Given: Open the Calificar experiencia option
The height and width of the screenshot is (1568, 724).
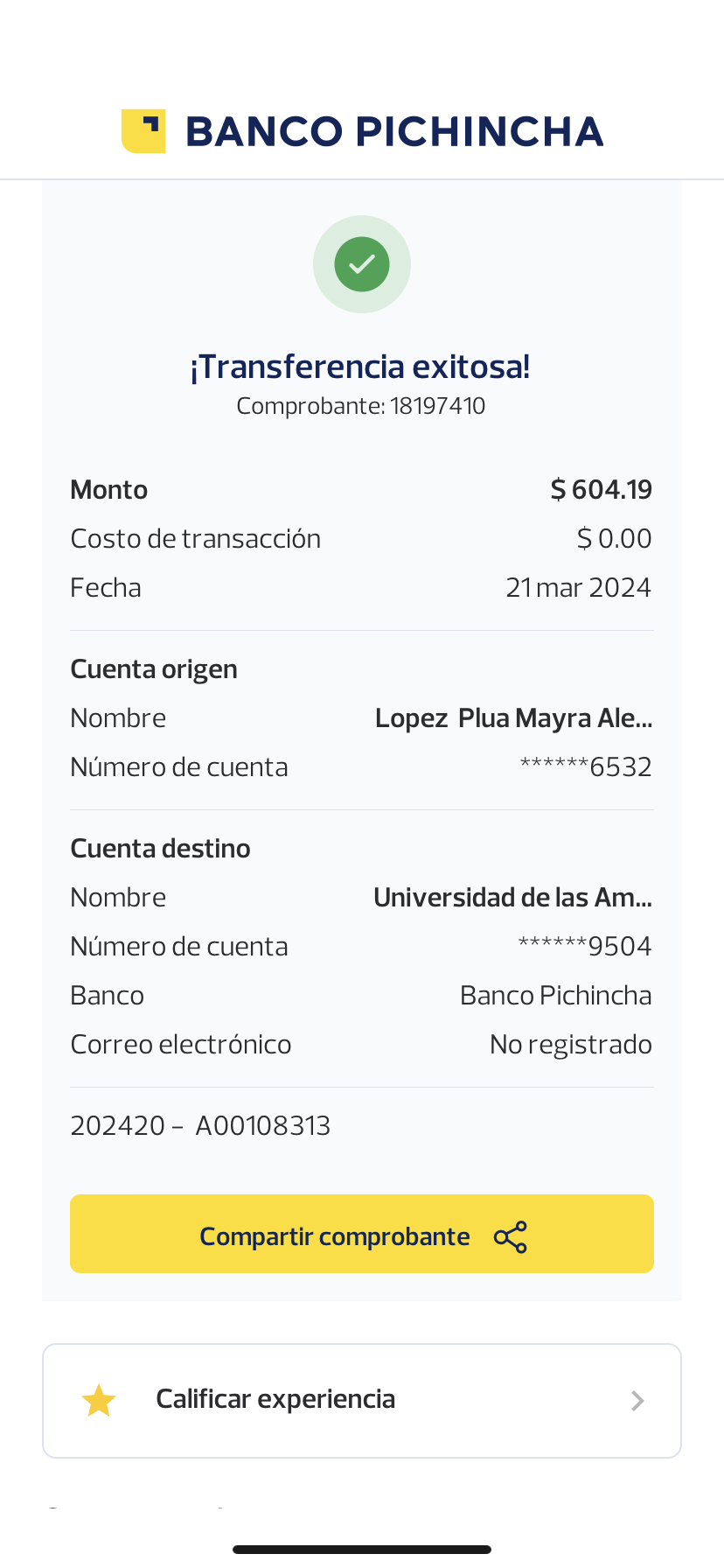Looking at the screenshot, I should click(275, 1400).
